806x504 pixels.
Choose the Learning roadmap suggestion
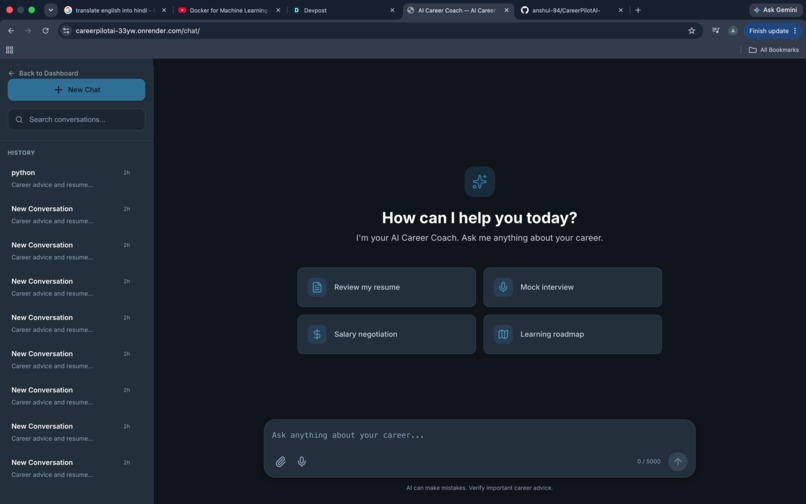[x=573, y=334]
